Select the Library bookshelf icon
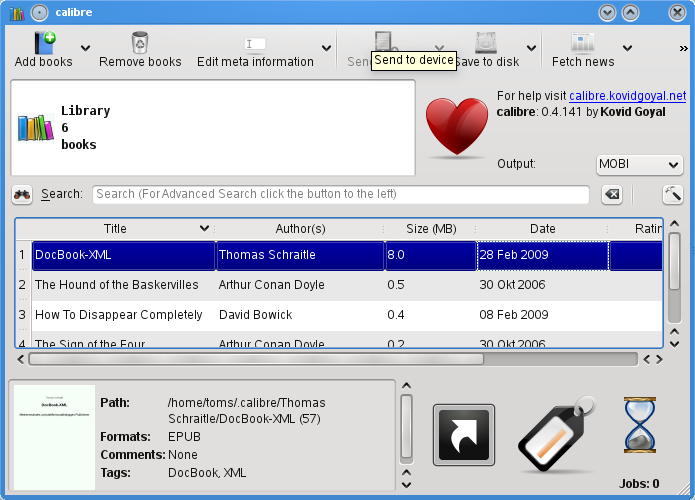 [x=35, y=128]
